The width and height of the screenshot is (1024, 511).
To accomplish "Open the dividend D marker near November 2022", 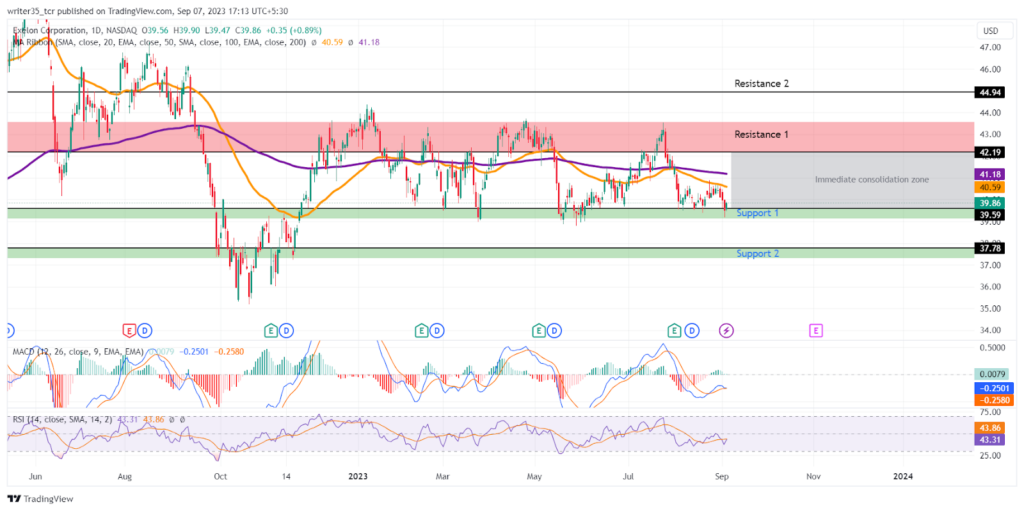I will [x=287, y=331].
